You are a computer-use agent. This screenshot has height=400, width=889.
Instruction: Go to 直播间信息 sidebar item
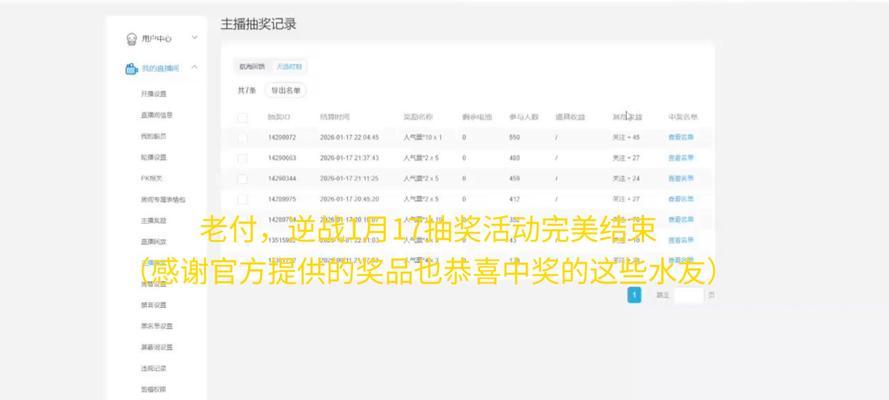pyautogui.click(x=155, y=114)
